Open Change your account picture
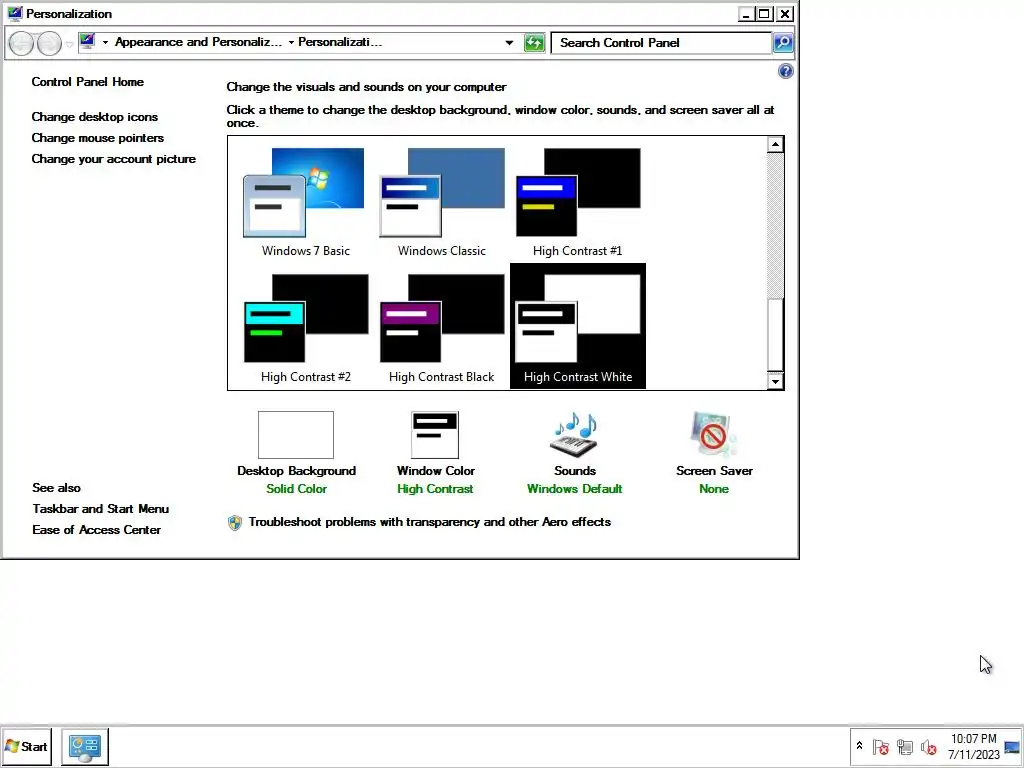The height and width of the screenshot is (768, 1024). [114, 159]
